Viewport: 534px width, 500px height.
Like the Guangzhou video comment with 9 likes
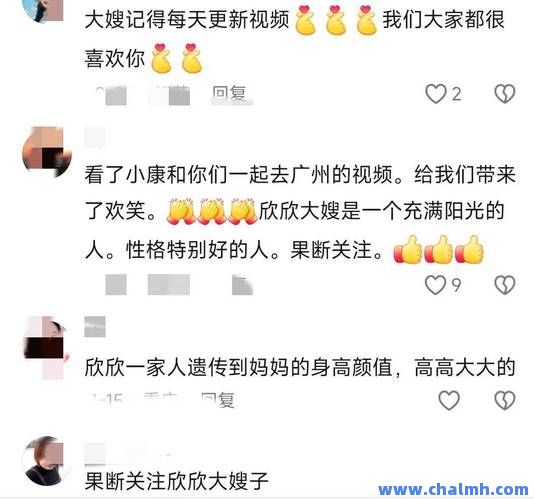(x=436, y=284)
